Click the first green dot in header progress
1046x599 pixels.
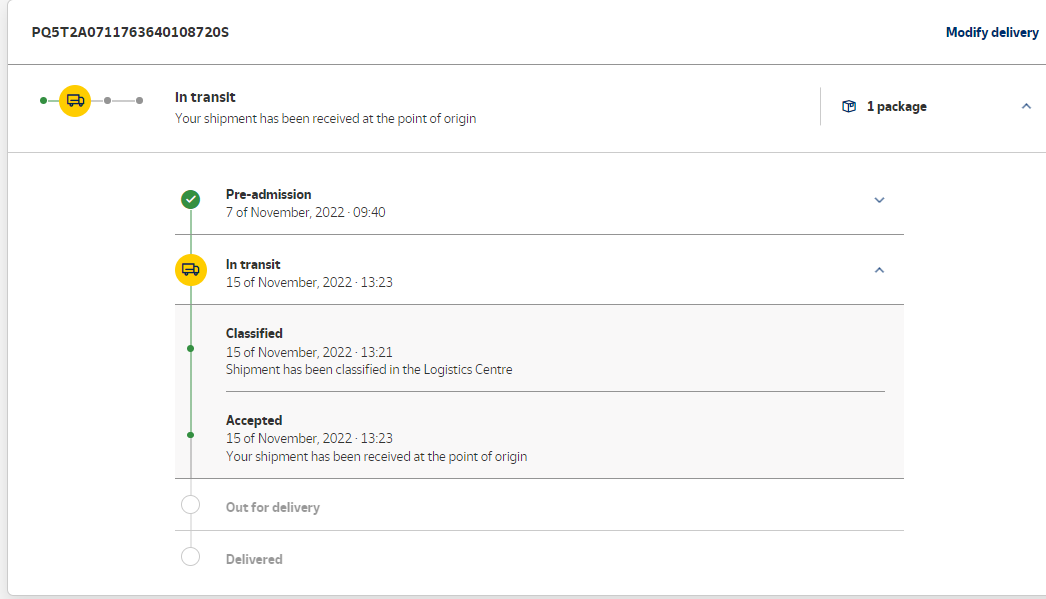43,100
